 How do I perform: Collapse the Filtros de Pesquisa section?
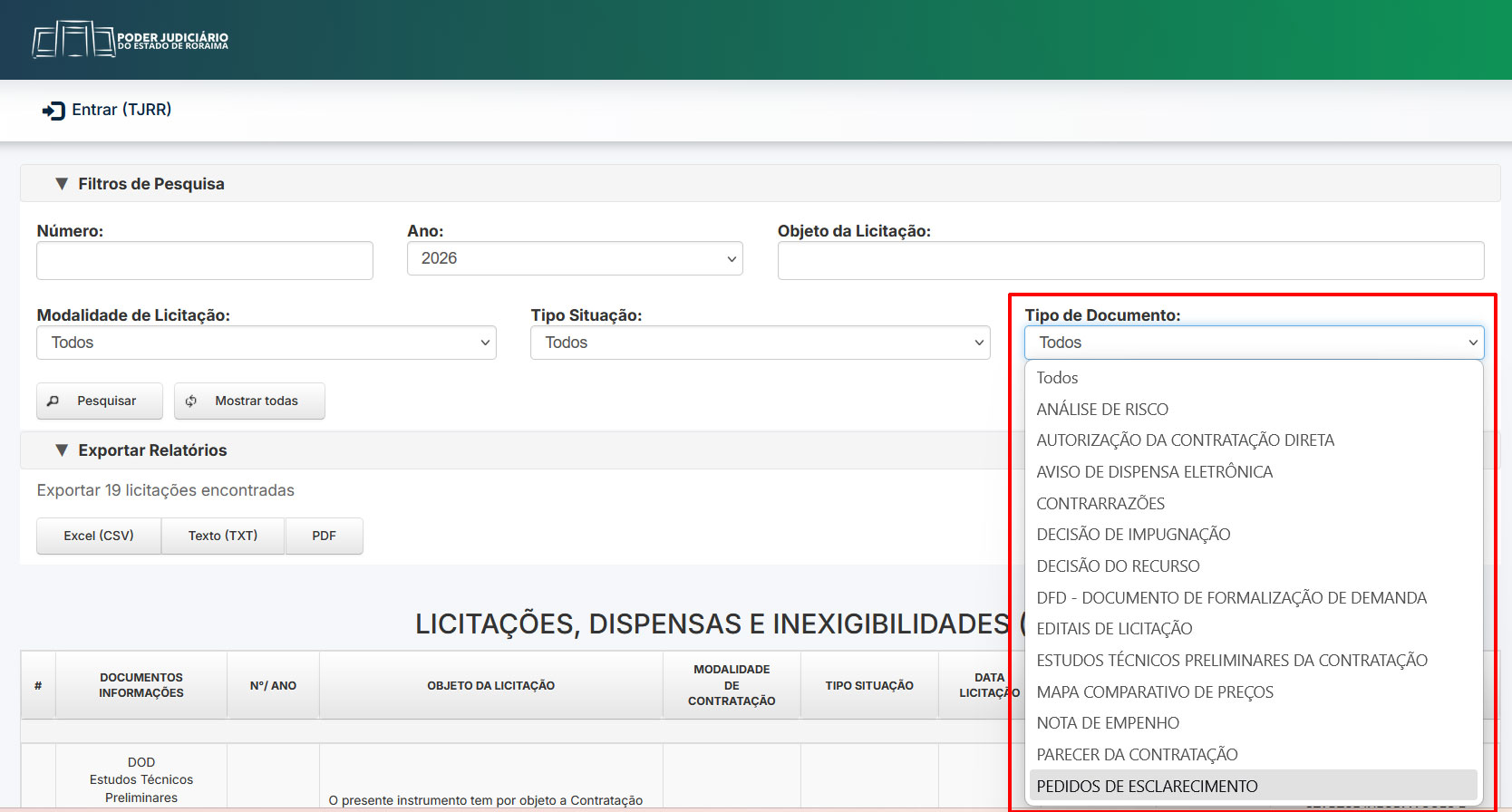click(62, 184)
